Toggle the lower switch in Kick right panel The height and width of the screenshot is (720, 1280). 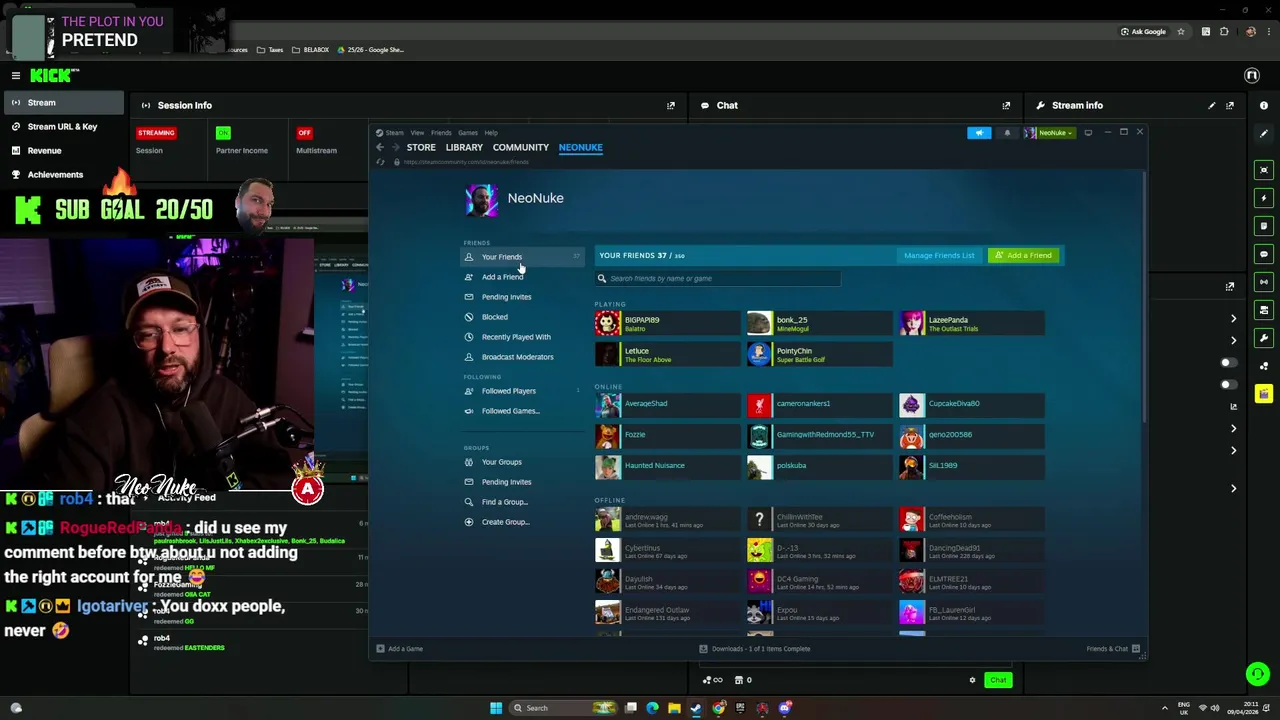(1228, 384)
